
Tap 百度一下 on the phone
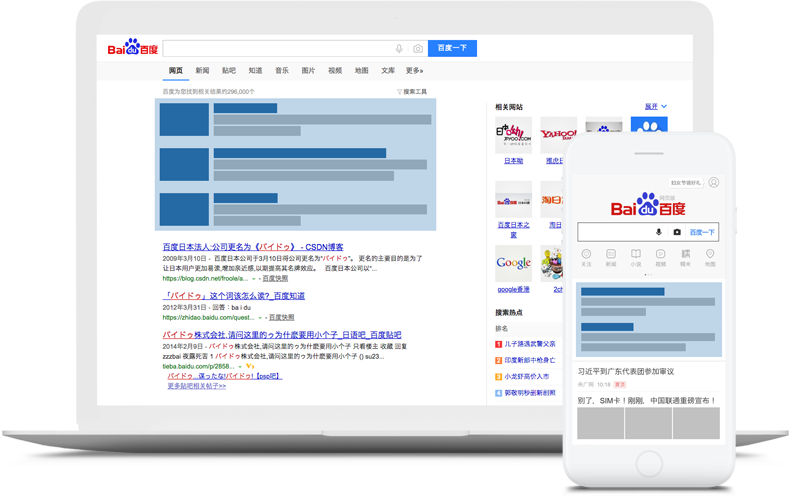(702, 232)
